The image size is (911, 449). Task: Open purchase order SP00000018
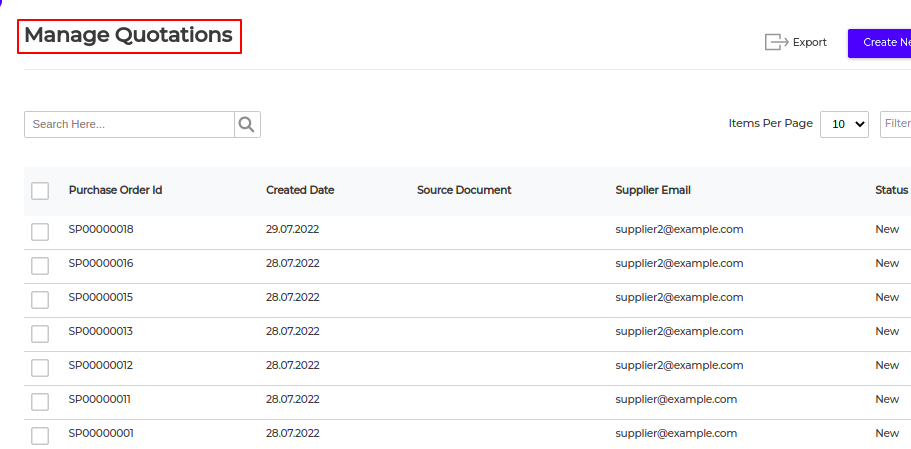pyautogui.click(x=101, y=229)
